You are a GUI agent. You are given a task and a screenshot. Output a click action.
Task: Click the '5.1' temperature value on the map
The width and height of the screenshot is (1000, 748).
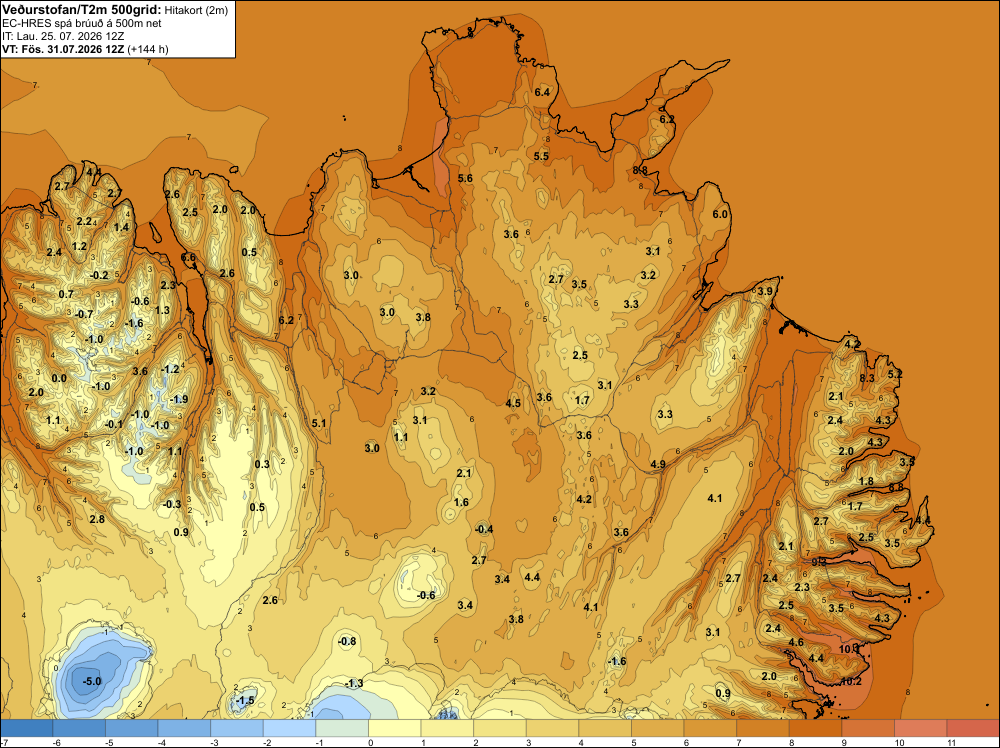coord(319,423)
